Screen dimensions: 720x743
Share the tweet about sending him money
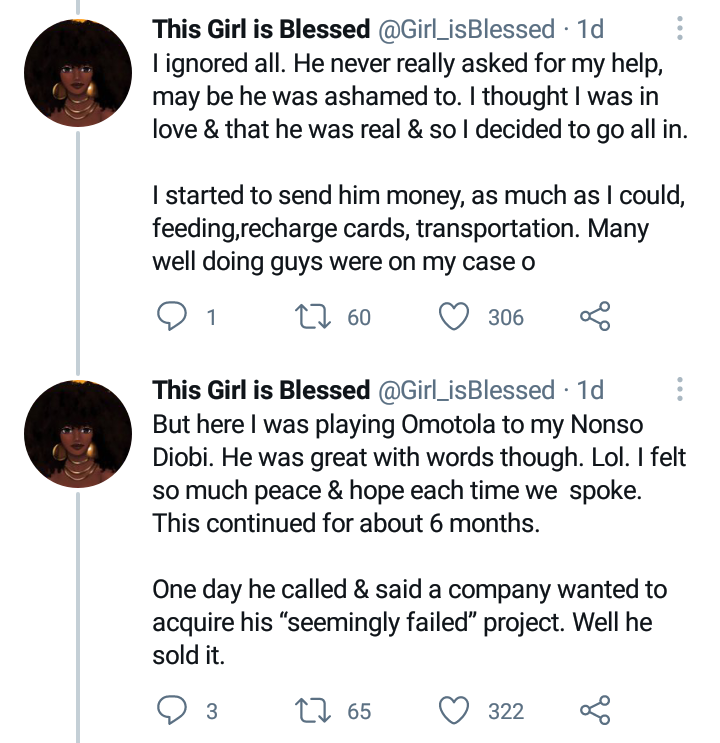[x=595, y=316]
